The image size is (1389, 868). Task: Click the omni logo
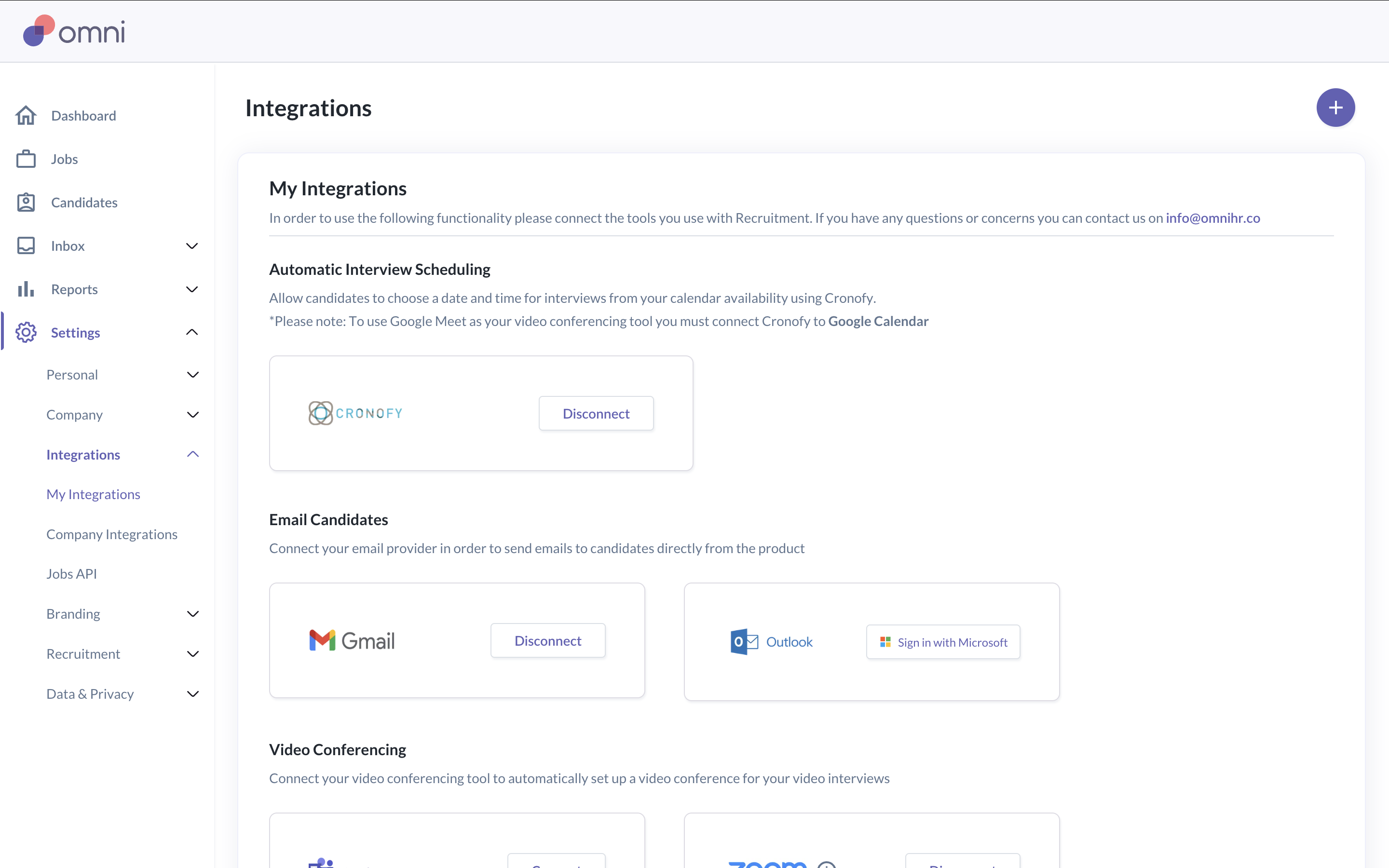point(74,31)
